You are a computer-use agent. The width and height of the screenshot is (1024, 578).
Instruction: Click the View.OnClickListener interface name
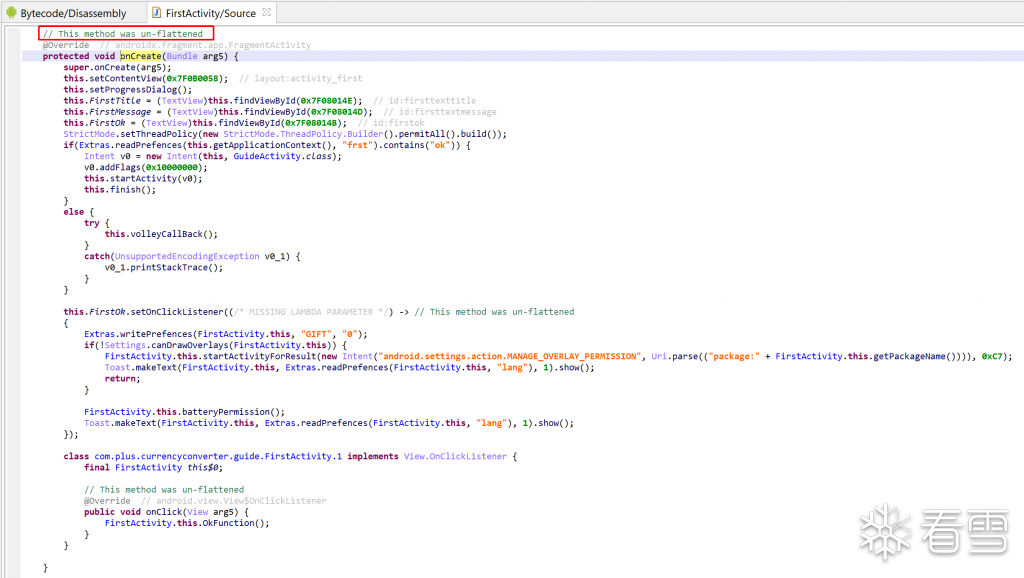click(x=455, y=456)
